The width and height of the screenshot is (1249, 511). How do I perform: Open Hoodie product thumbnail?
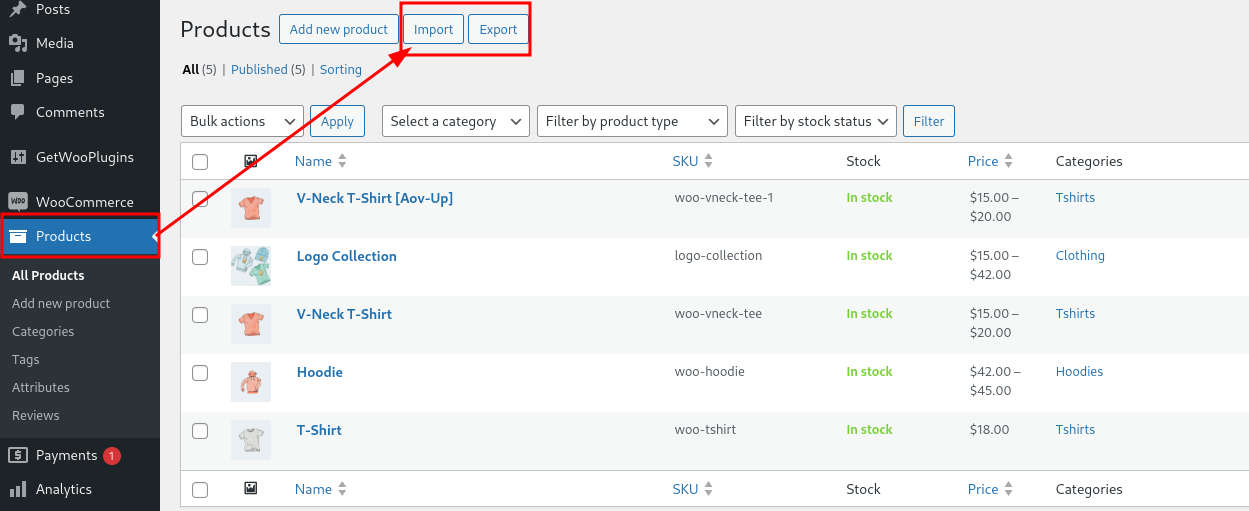pos(251,382)
